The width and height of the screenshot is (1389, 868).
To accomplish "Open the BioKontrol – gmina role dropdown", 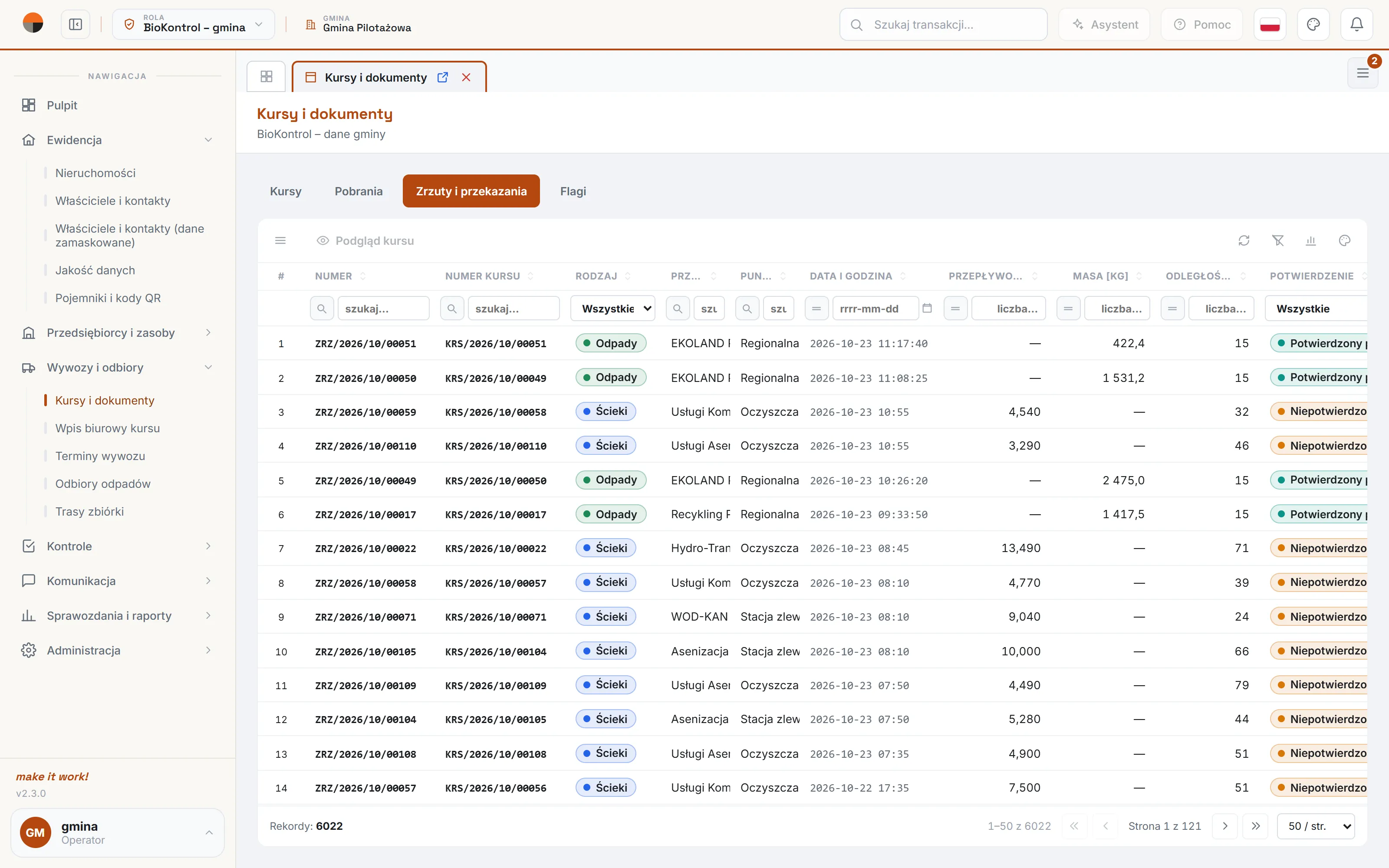I will [x=194, y=25].
